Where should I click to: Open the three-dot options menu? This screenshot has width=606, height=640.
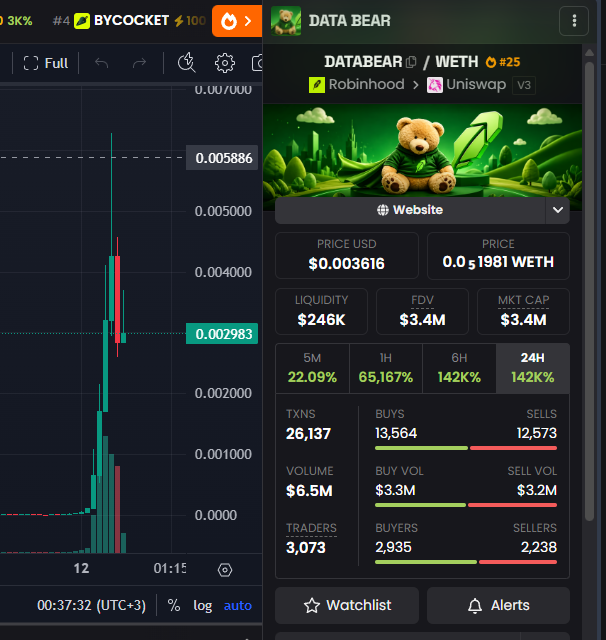coord(574,21)
